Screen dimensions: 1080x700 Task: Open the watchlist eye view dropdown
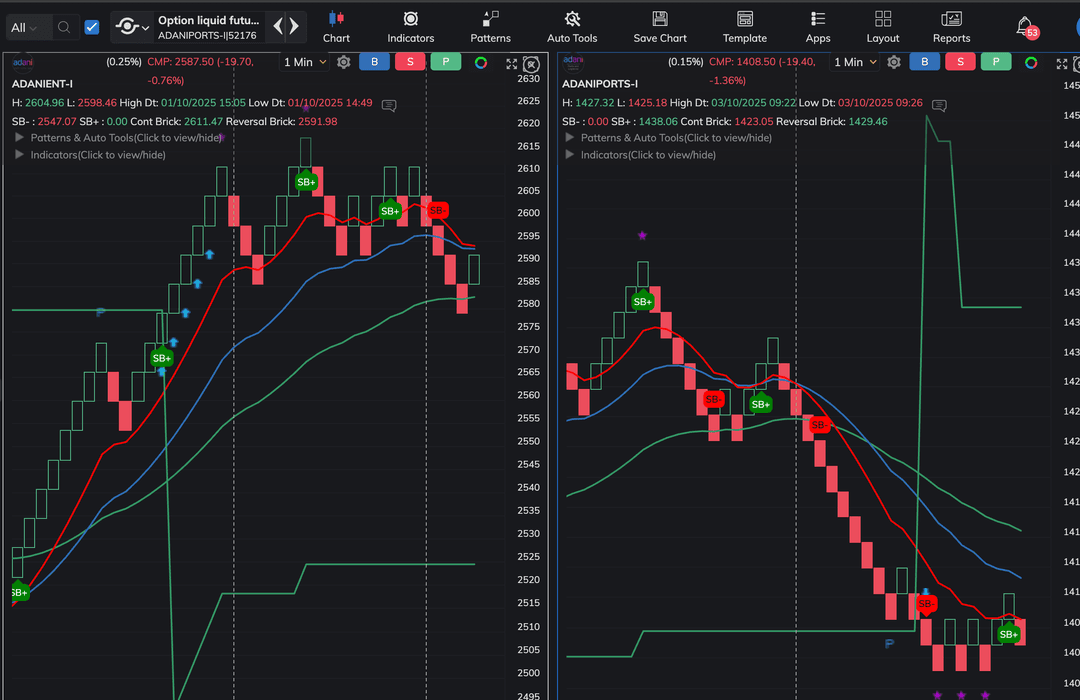click(132, 27)
